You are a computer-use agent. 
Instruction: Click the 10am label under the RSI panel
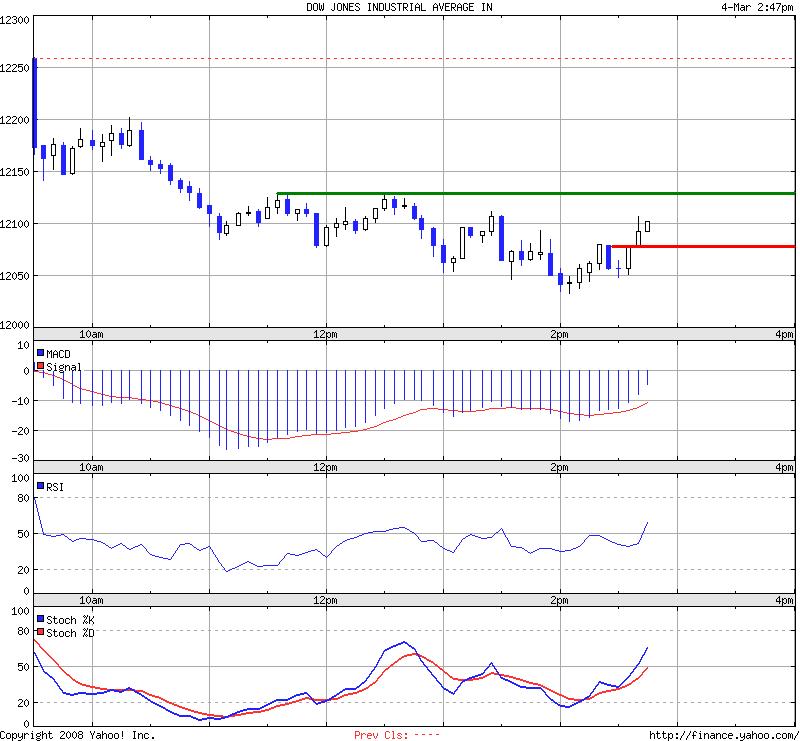(91, 600)
